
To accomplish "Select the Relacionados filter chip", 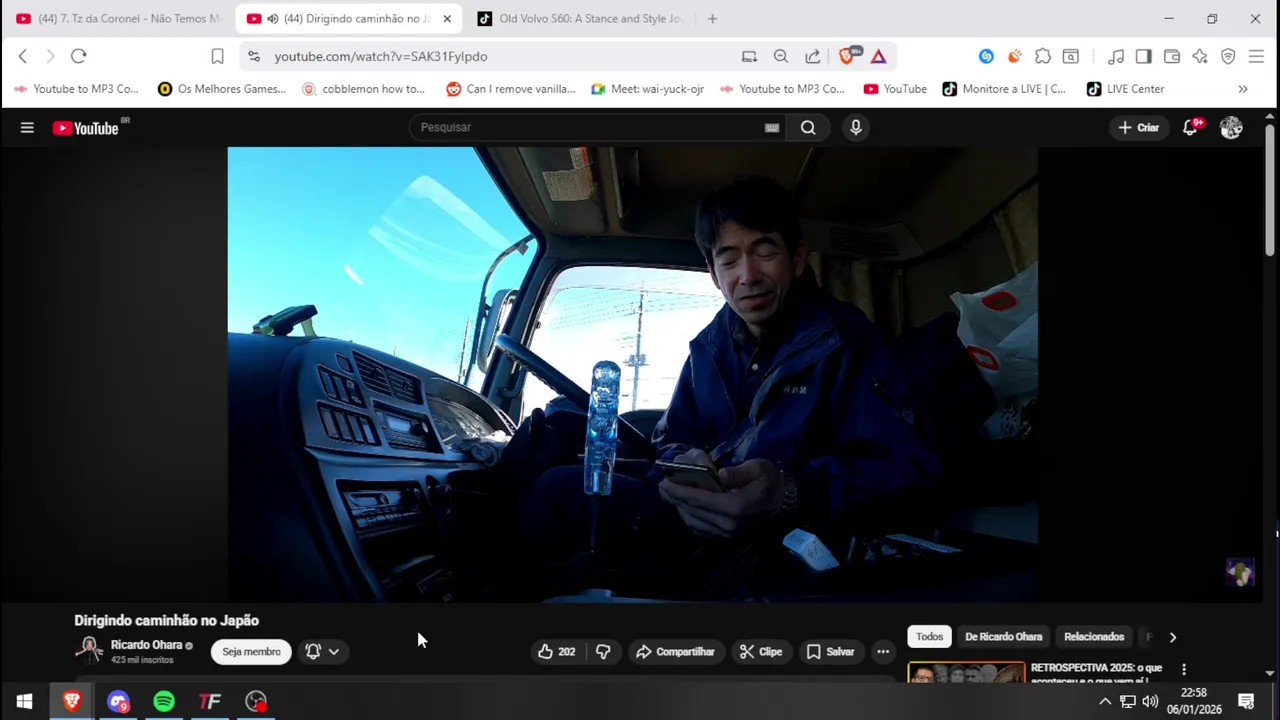I will [x=1094, y=637].
